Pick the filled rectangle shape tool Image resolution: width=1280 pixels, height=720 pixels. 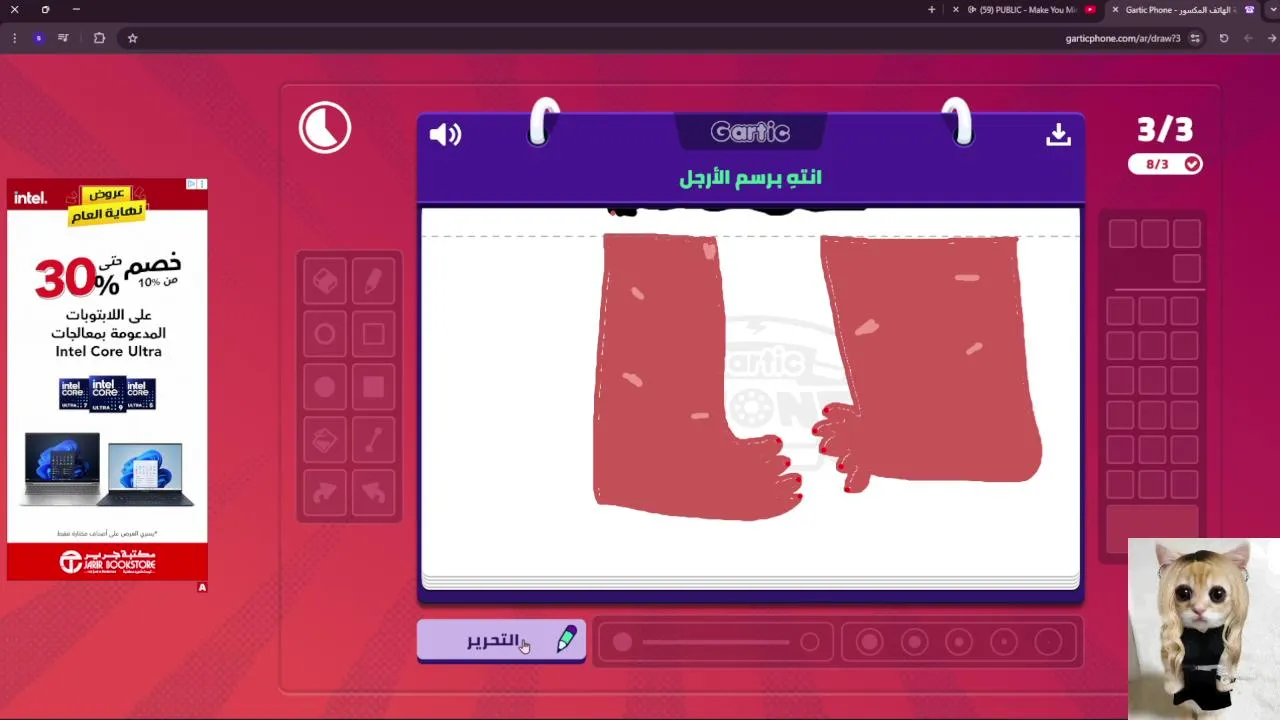[373, 387]
